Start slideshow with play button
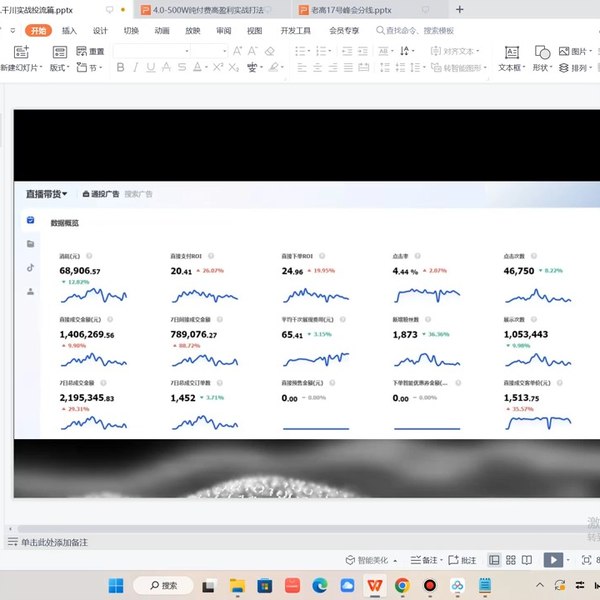 [553, 560]
